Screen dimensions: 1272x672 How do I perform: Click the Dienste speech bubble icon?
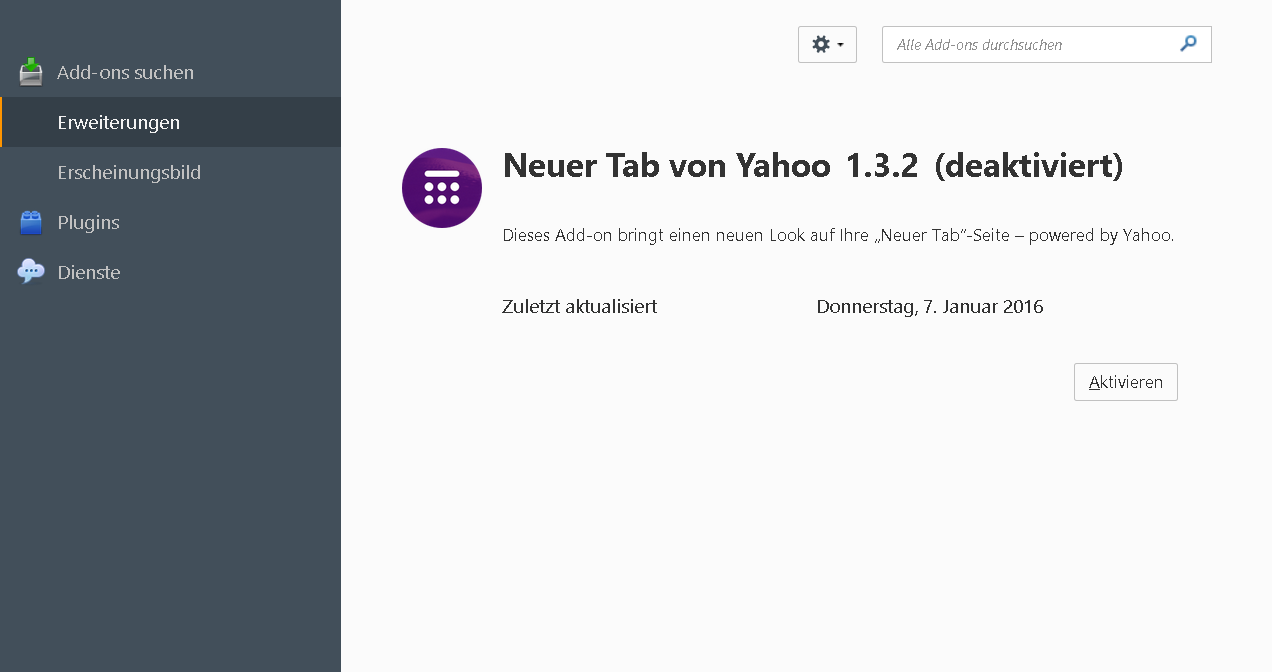tap(31, 272)
